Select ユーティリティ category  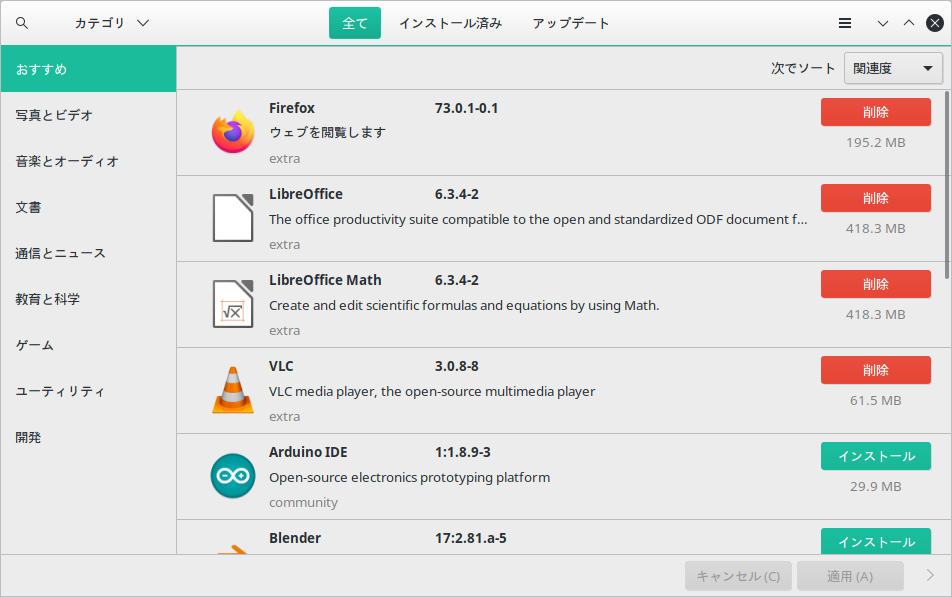89,391
